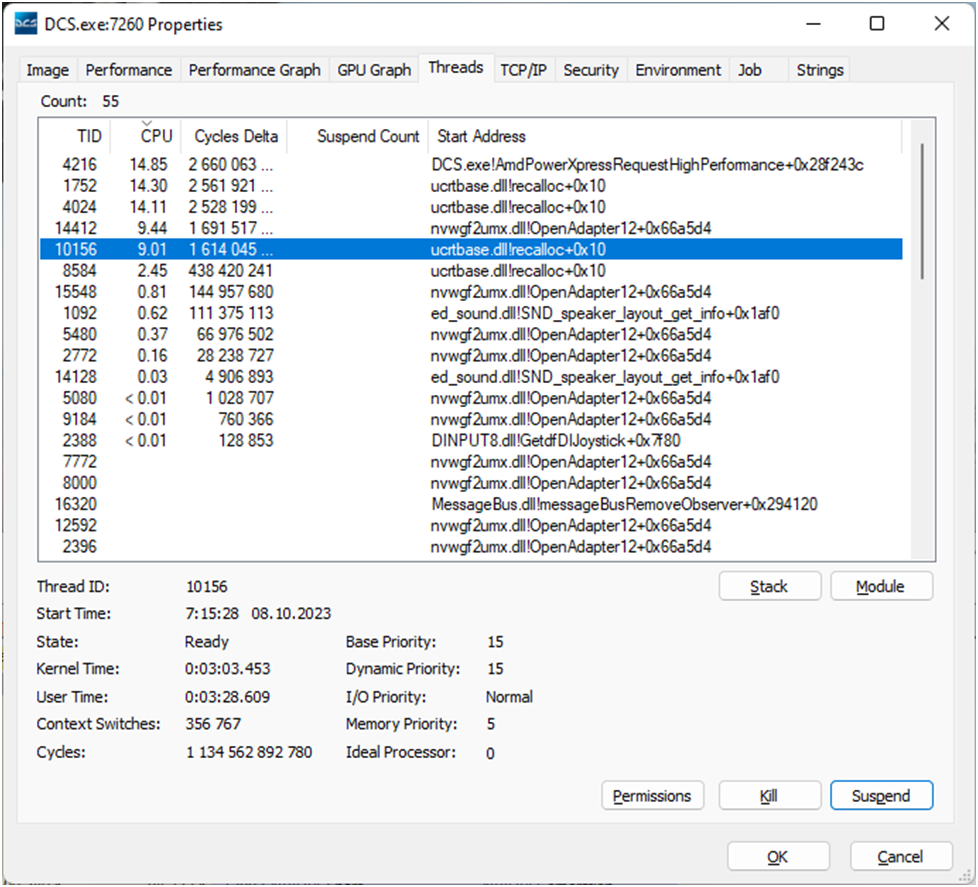Select thread 1092 ed_sound.dll row
This screenshot has width=978, height=887.
click(471, 313)
